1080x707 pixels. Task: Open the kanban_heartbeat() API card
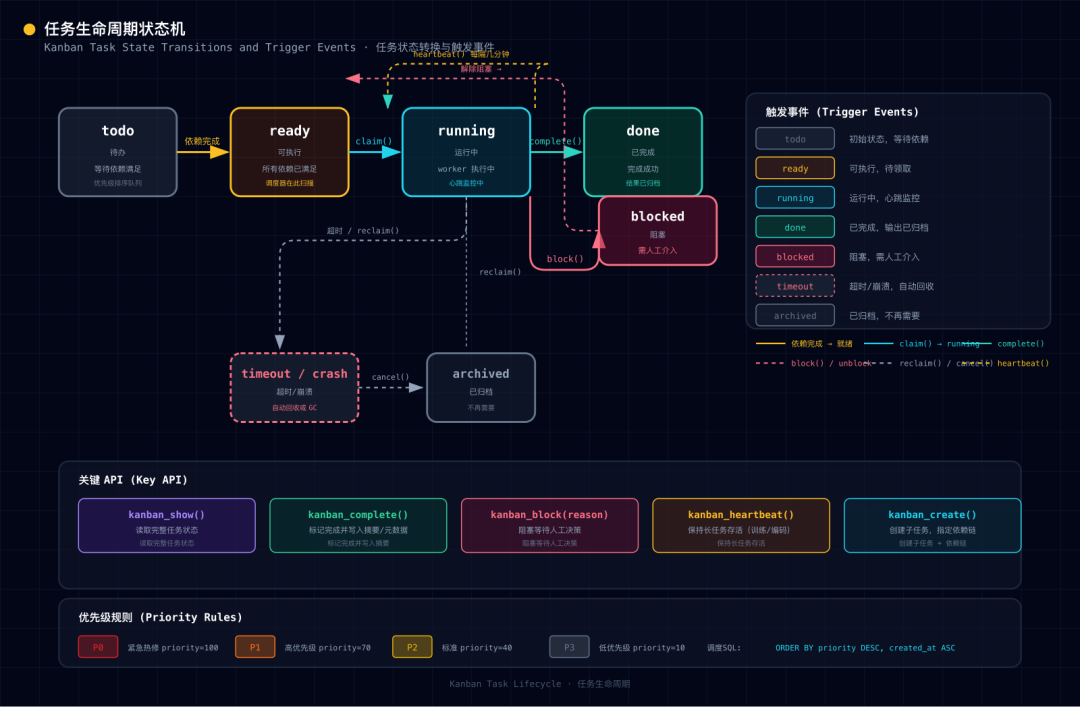pos(741,525)
